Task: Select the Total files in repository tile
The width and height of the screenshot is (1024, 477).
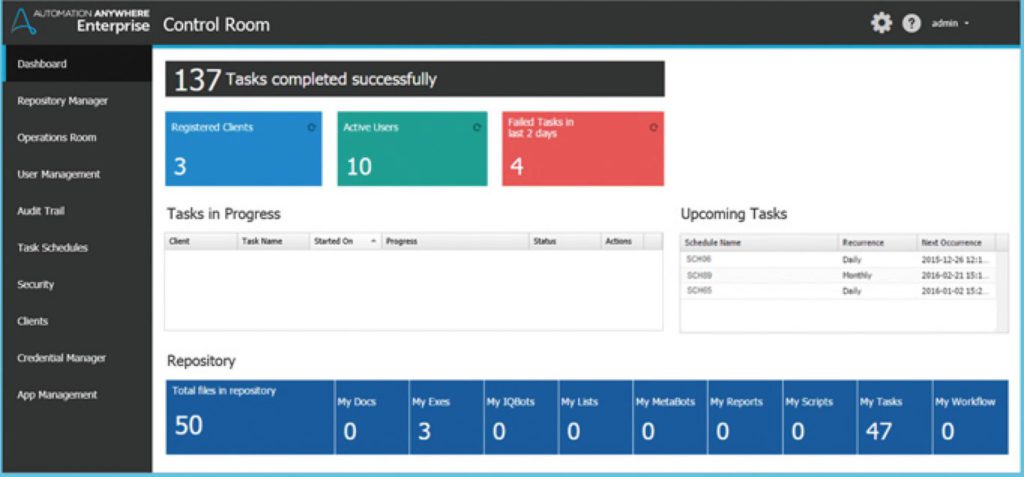Action: pyautogui.click(x=250, y=417)
